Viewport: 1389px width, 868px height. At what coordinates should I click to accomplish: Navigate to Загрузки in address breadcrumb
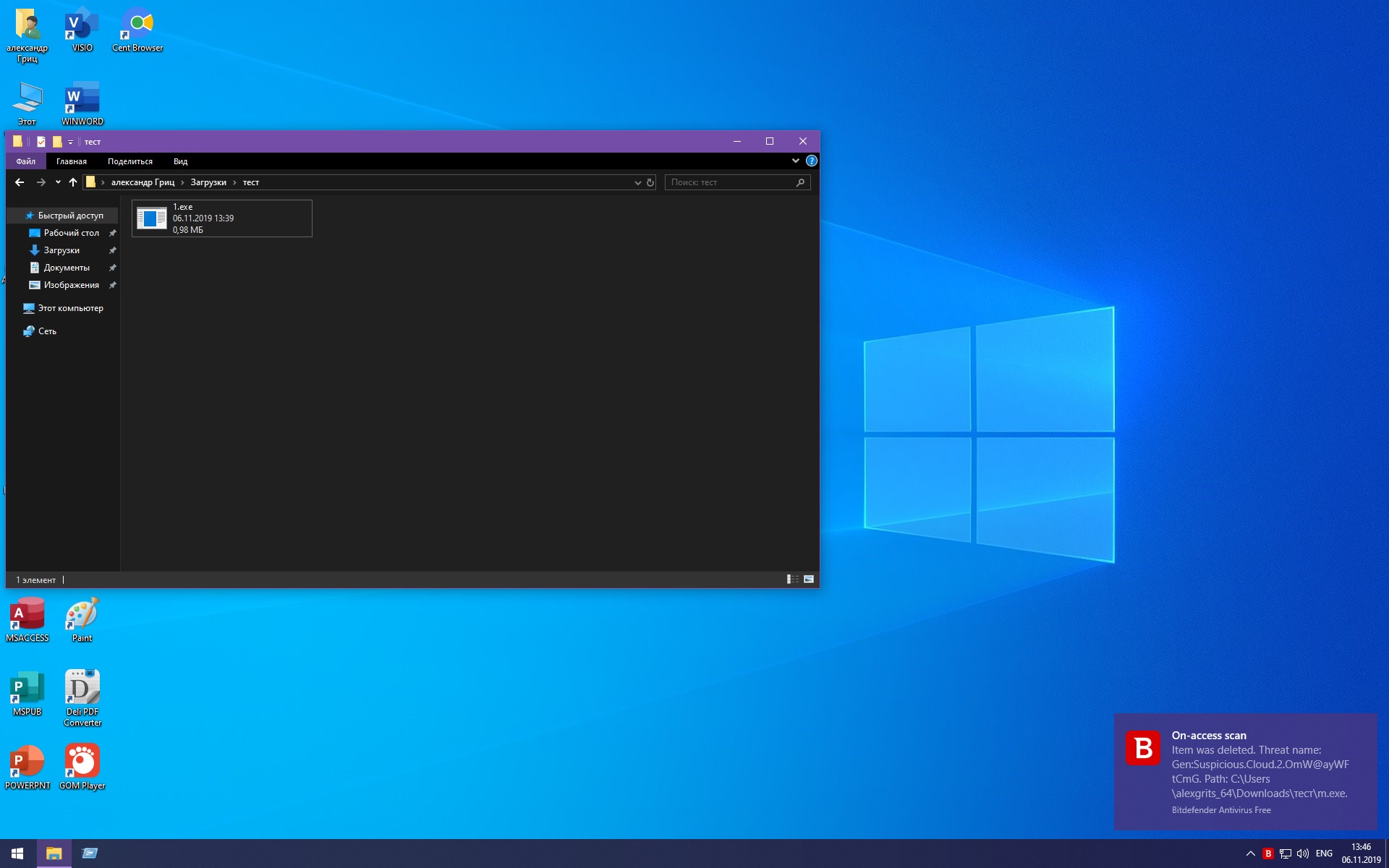208,182
